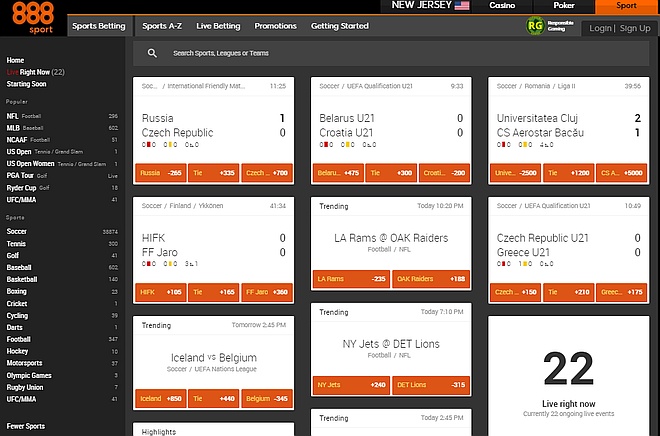Select NFL Football under Popular
Screen dimensions: 660x436
coord(62,116)
